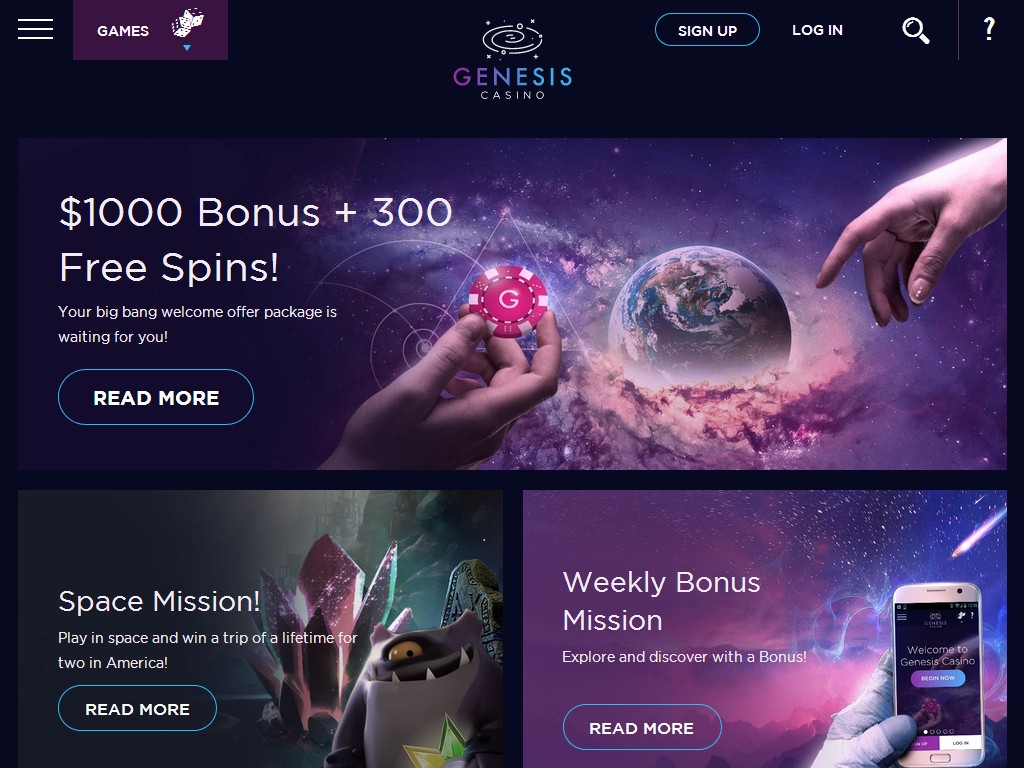The image size is (1024, 768).
Task: Read more about Weekly Bonus Mission
Action: [x=642, y=728]
